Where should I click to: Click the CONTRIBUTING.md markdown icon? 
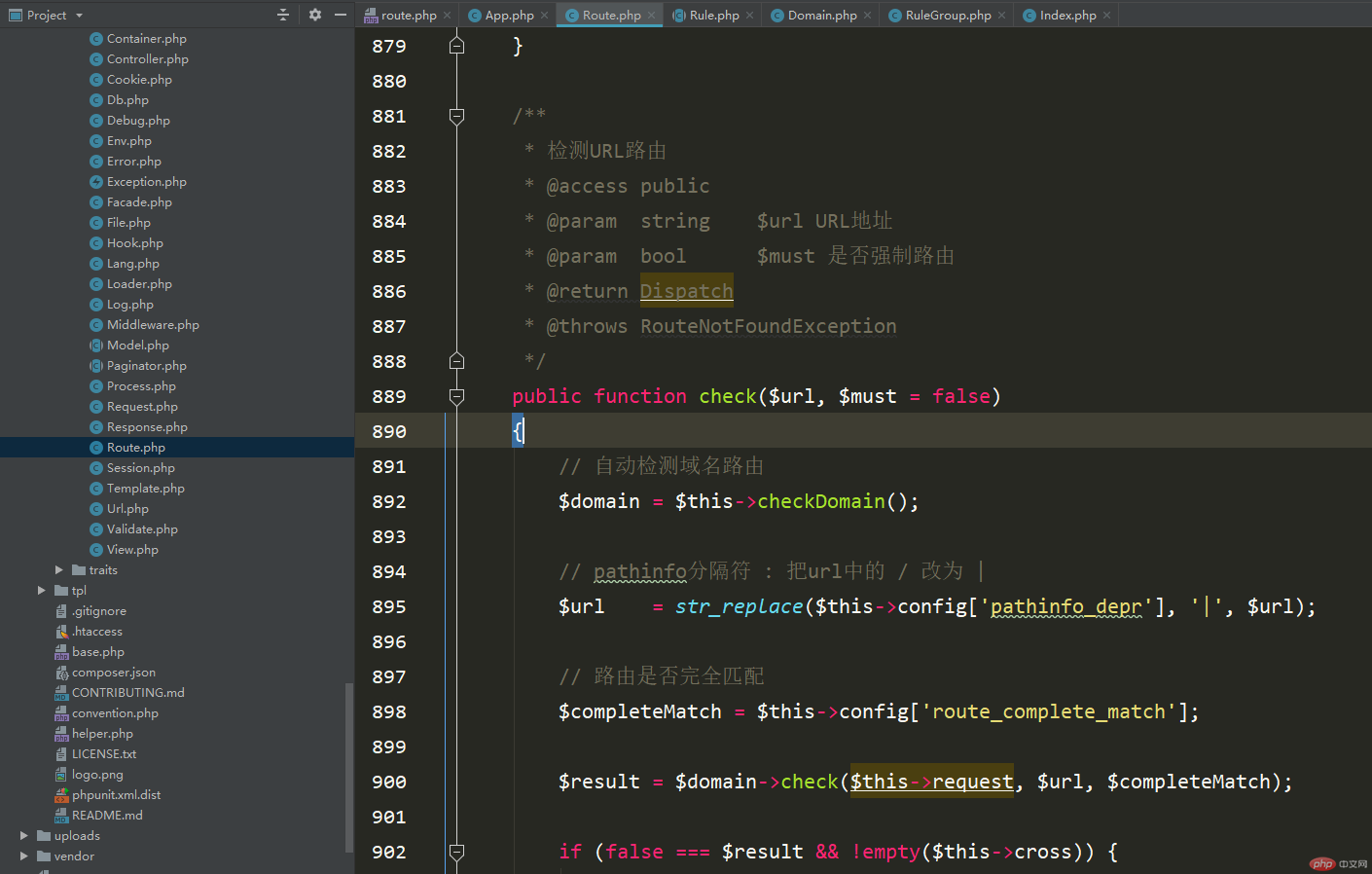click(61, 693)
